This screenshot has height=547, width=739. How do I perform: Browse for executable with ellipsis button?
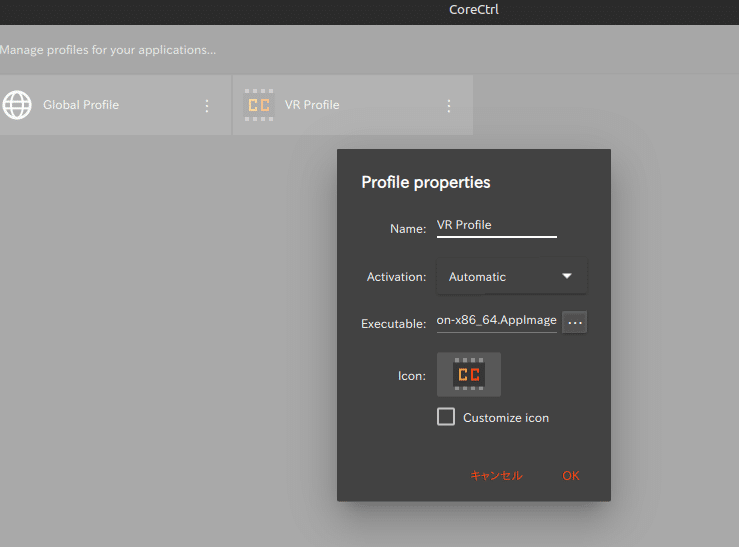575,322
